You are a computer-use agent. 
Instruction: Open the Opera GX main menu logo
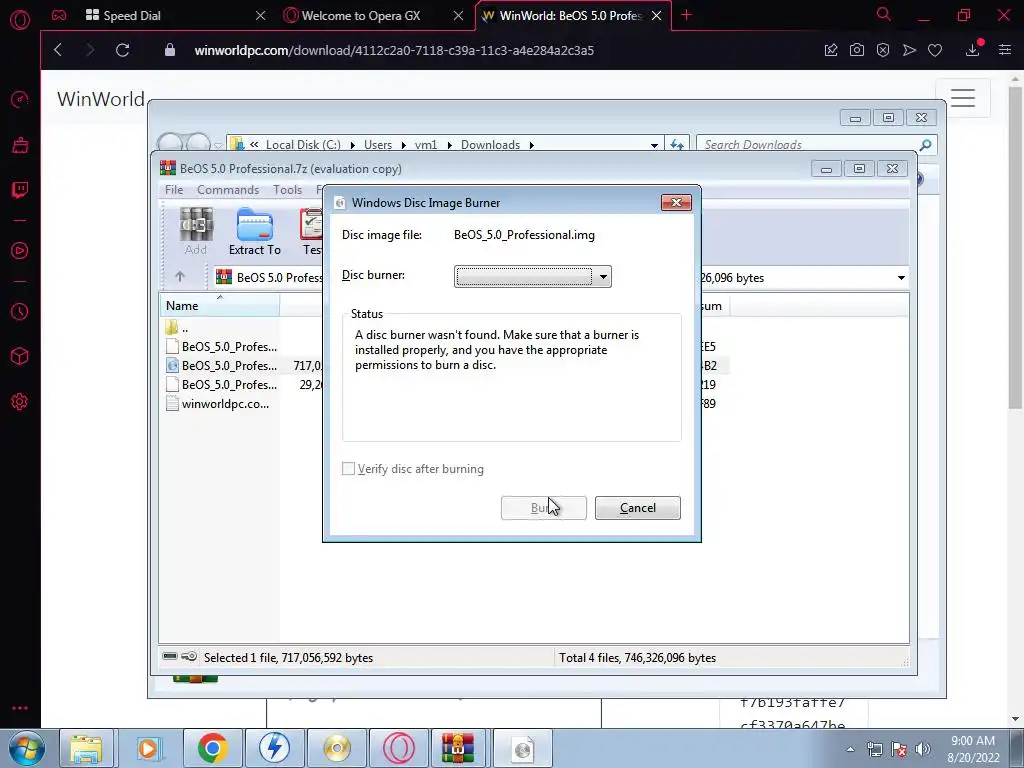click(20, 20)
